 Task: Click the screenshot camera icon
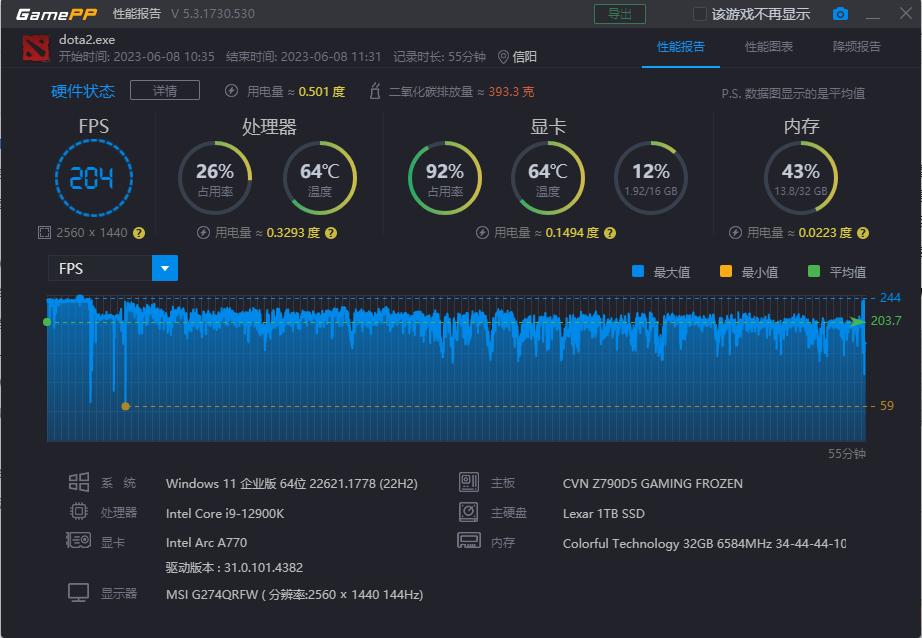[840, 14]
